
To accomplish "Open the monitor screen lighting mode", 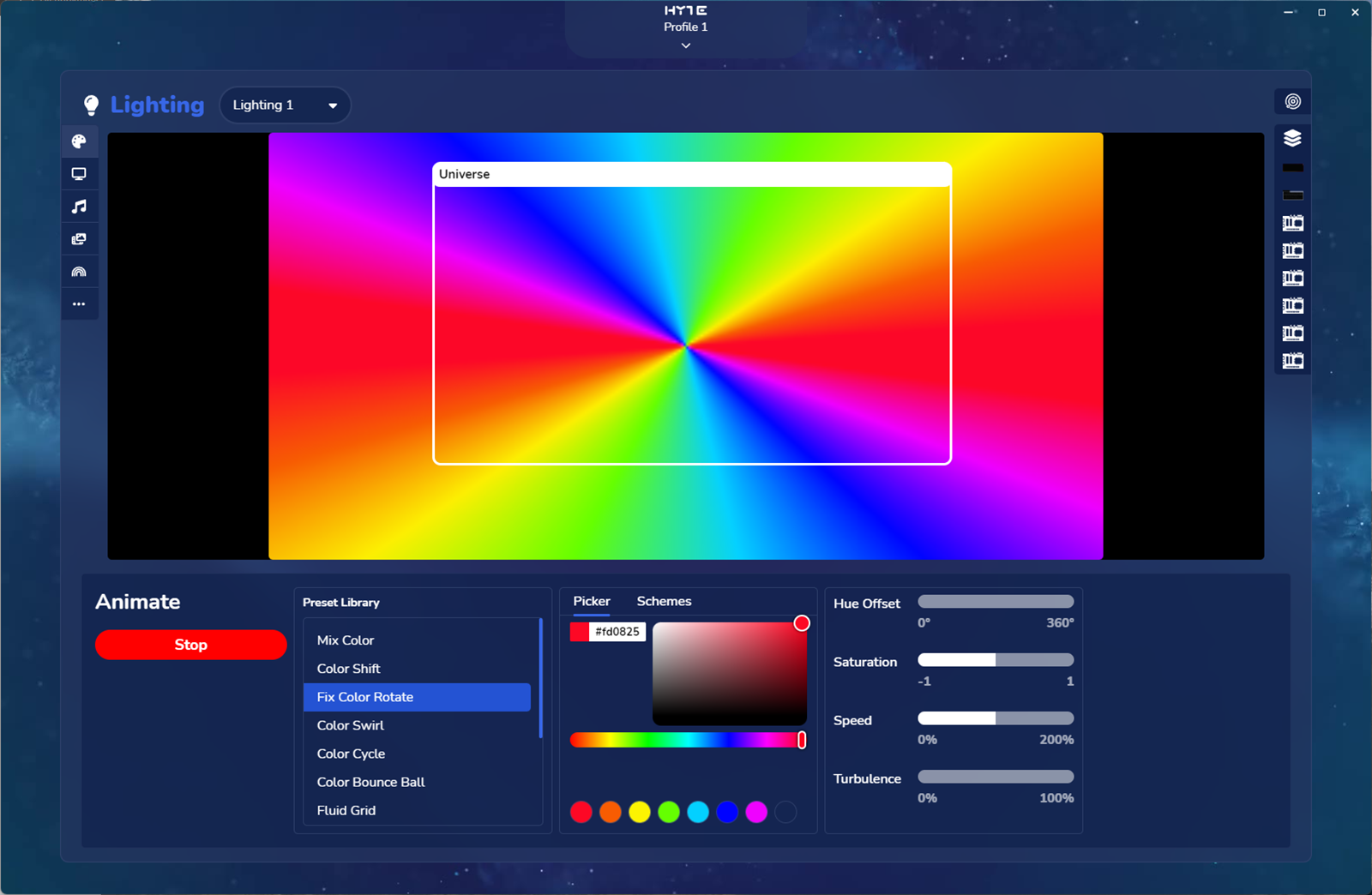I will point(79,174).
